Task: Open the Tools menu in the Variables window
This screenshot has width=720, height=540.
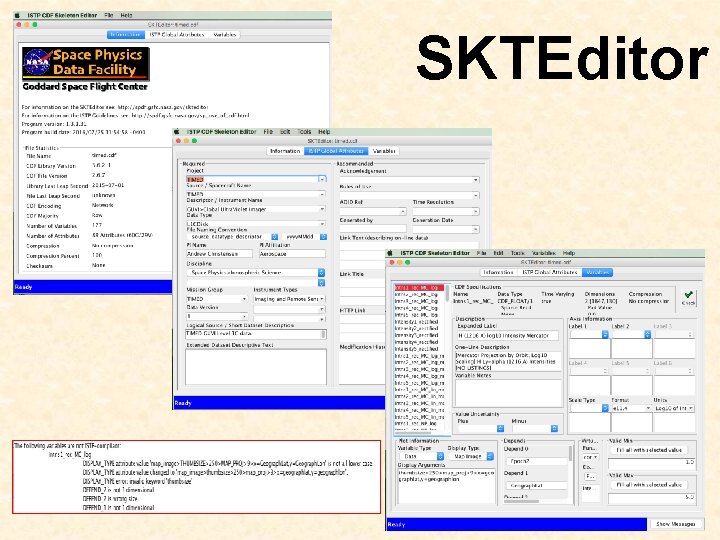Action: point(518,253)
